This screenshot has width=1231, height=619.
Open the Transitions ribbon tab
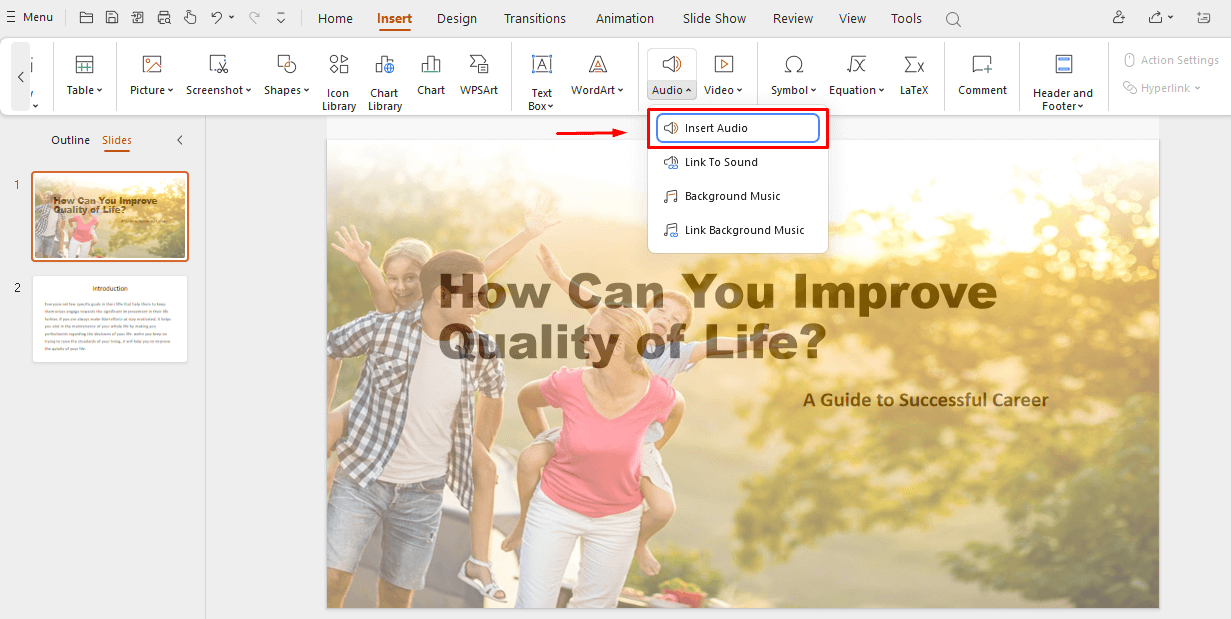click(x=534, y=18)
